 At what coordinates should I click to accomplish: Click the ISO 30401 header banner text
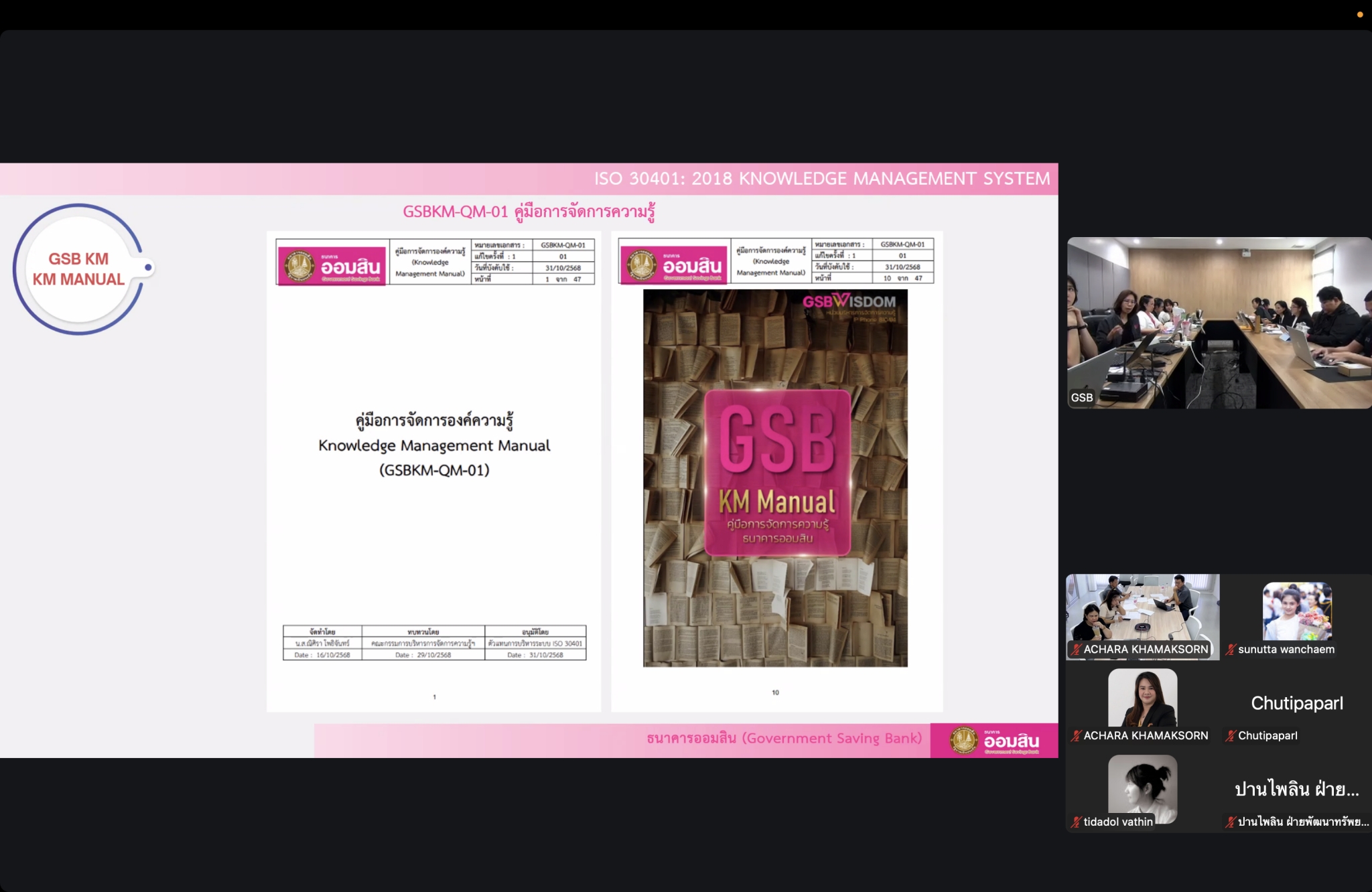[822, 179]
